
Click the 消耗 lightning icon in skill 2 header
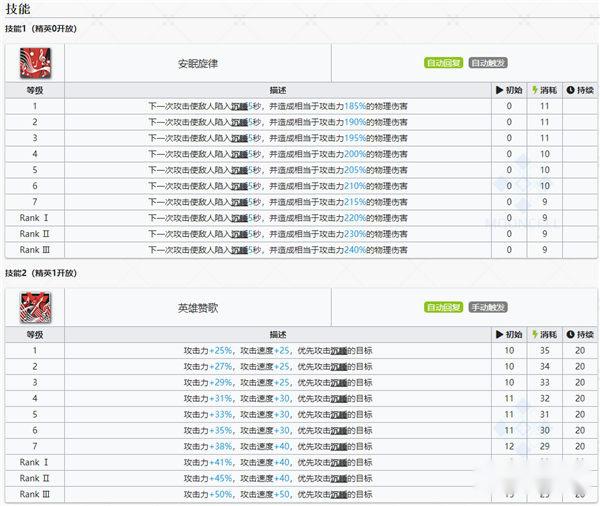coord(535,334)
